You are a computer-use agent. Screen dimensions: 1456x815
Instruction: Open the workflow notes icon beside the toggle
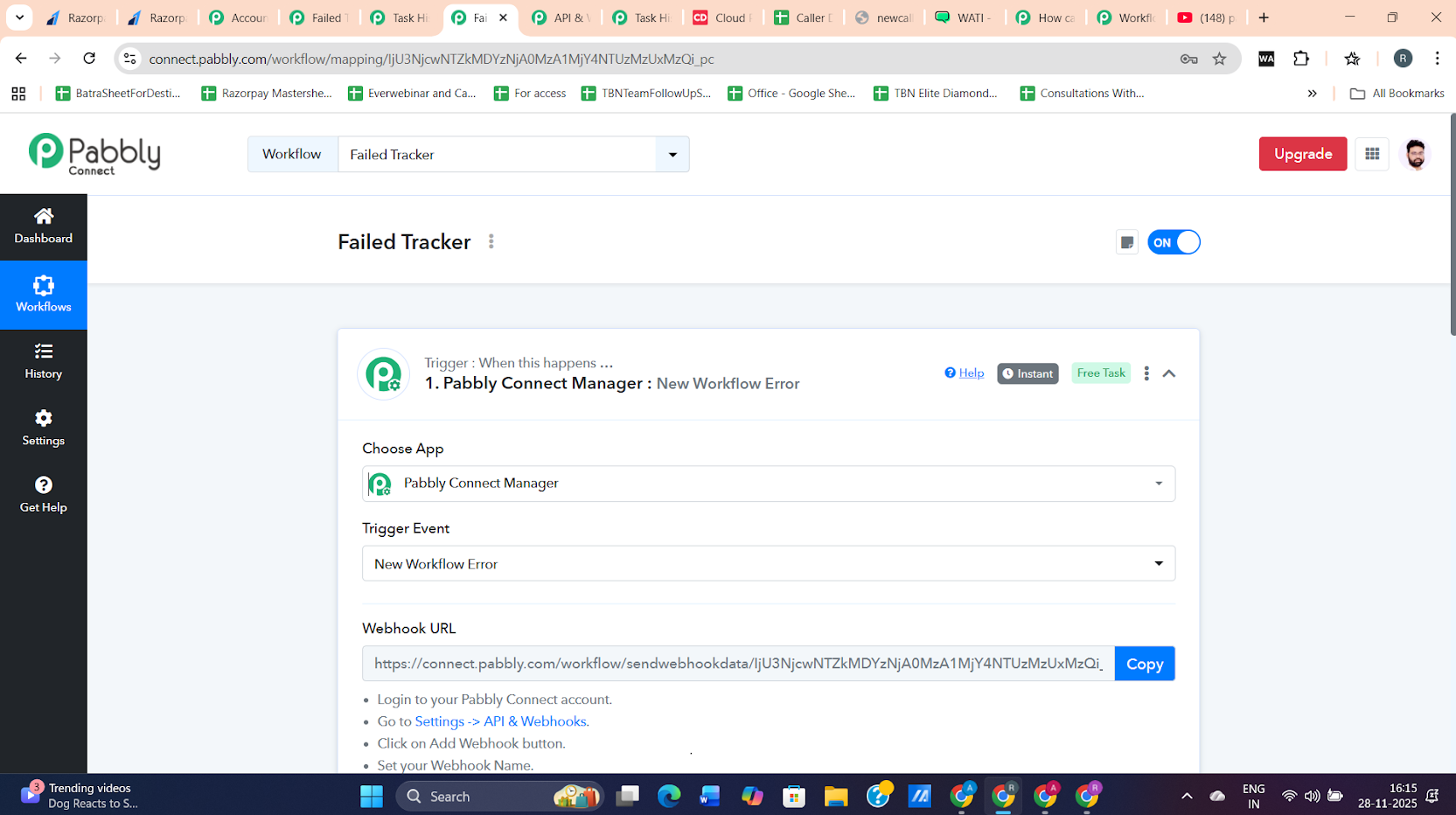1127,242
